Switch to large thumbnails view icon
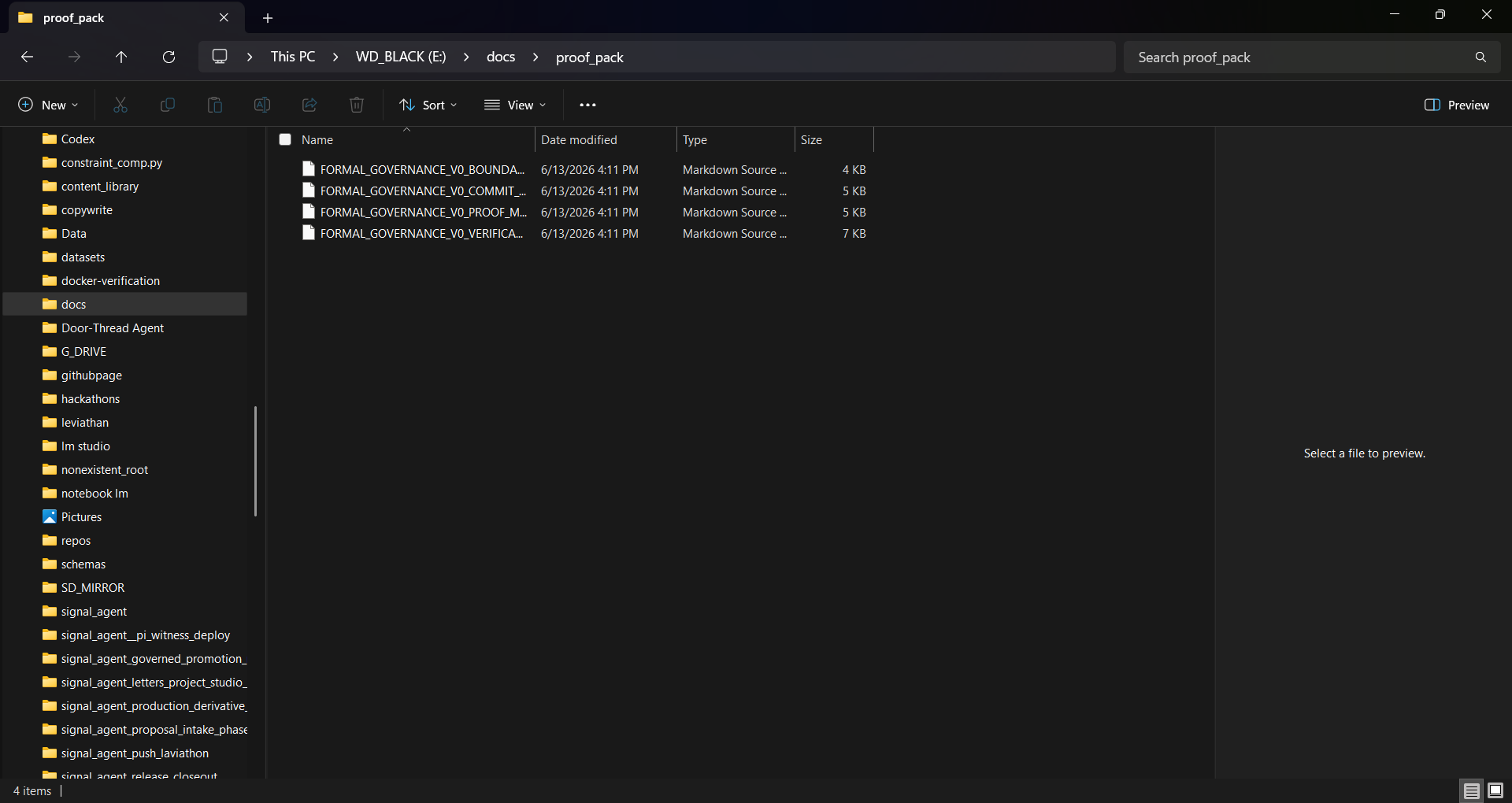The image size is (1512, 803). (x=1495, y=790)
